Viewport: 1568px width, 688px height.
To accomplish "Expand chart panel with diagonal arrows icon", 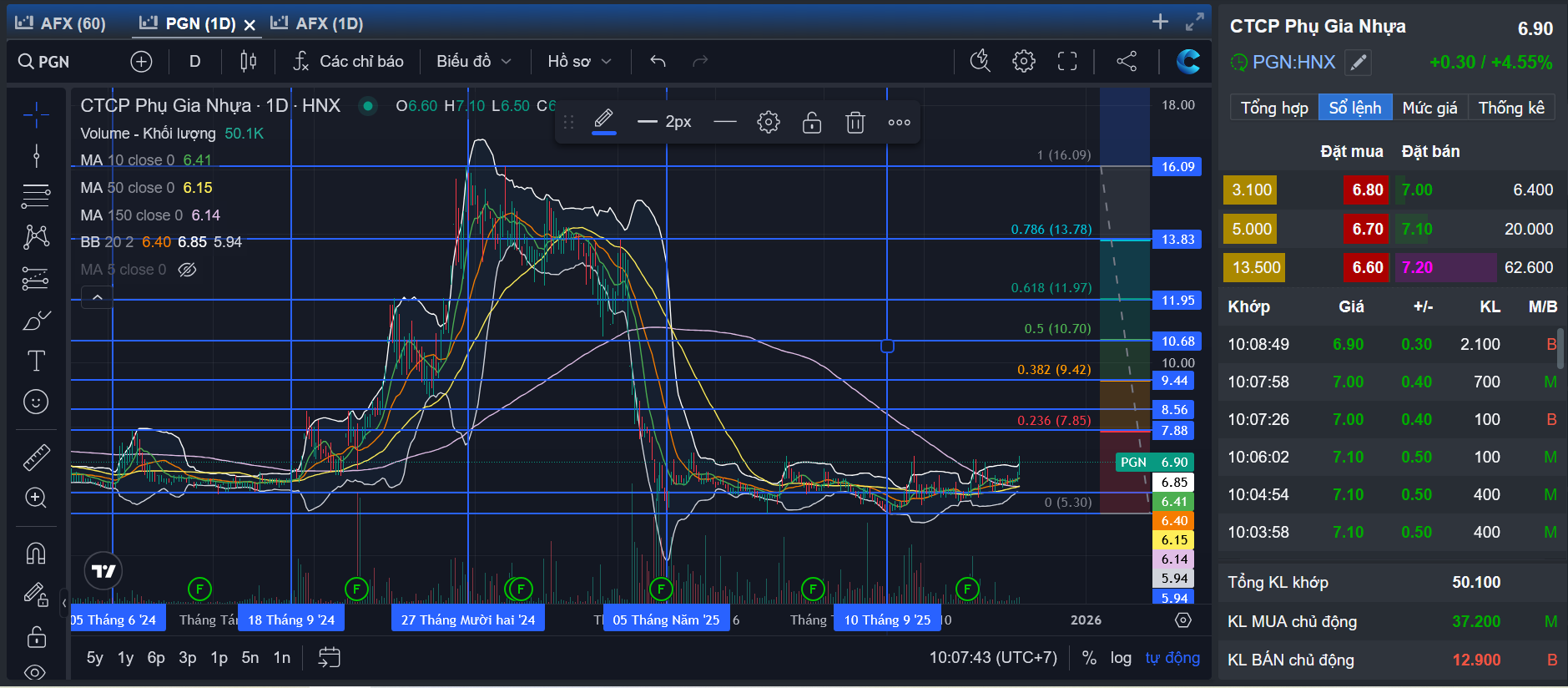I will click(x=1195, y=22).
